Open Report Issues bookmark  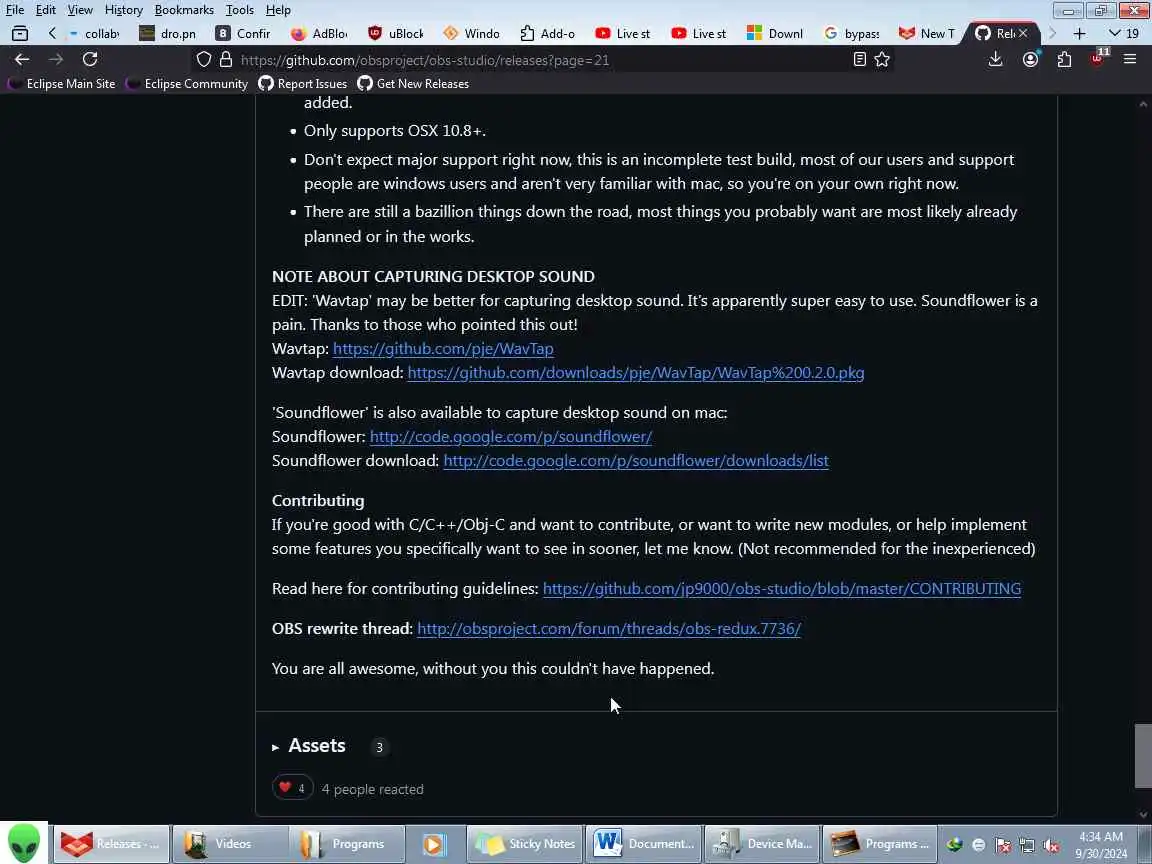(303, 84)
